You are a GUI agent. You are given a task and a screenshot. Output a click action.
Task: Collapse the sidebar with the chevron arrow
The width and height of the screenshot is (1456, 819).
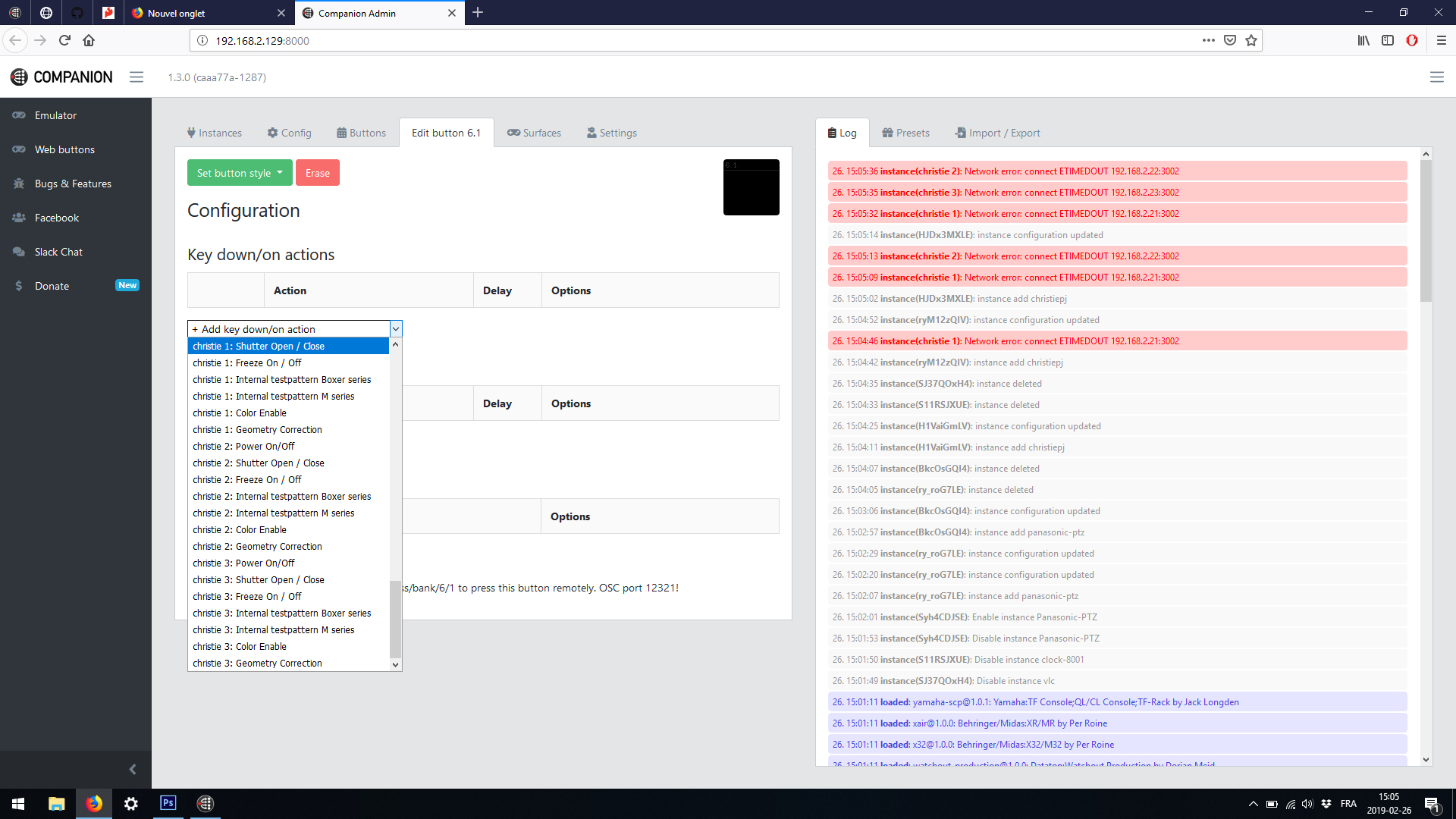(133, 769)
